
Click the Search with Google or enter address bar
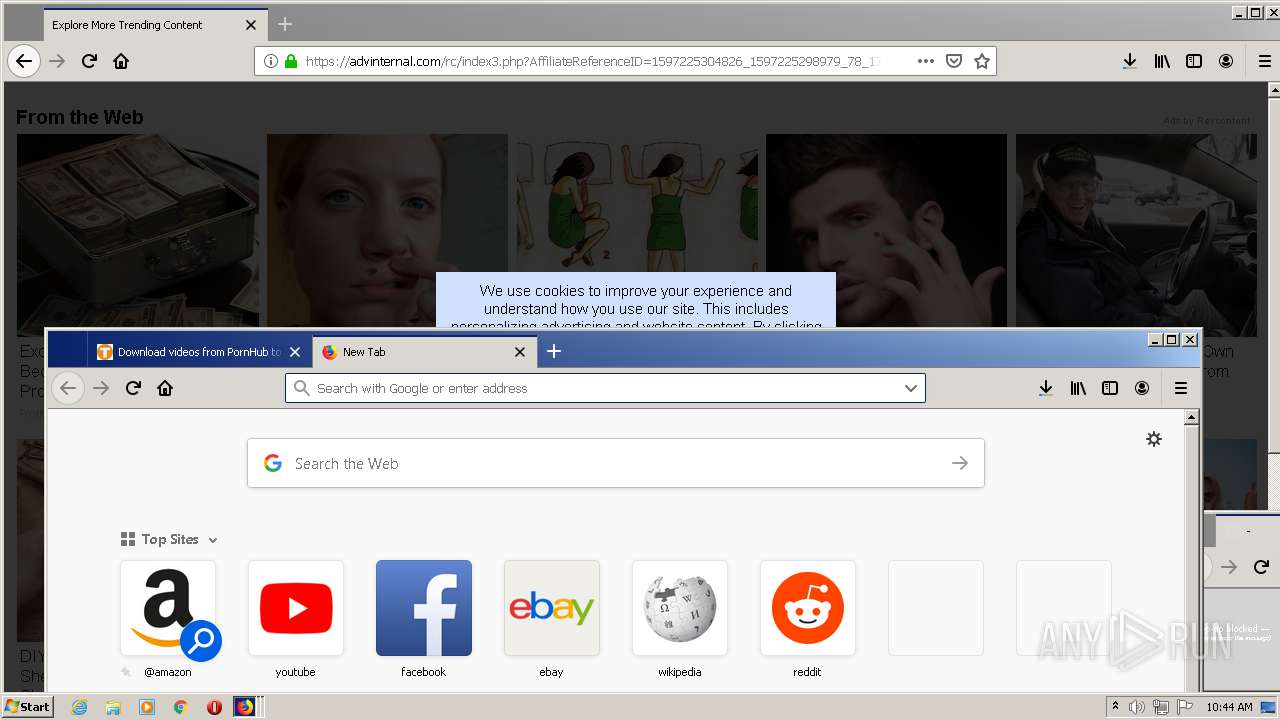605,388
